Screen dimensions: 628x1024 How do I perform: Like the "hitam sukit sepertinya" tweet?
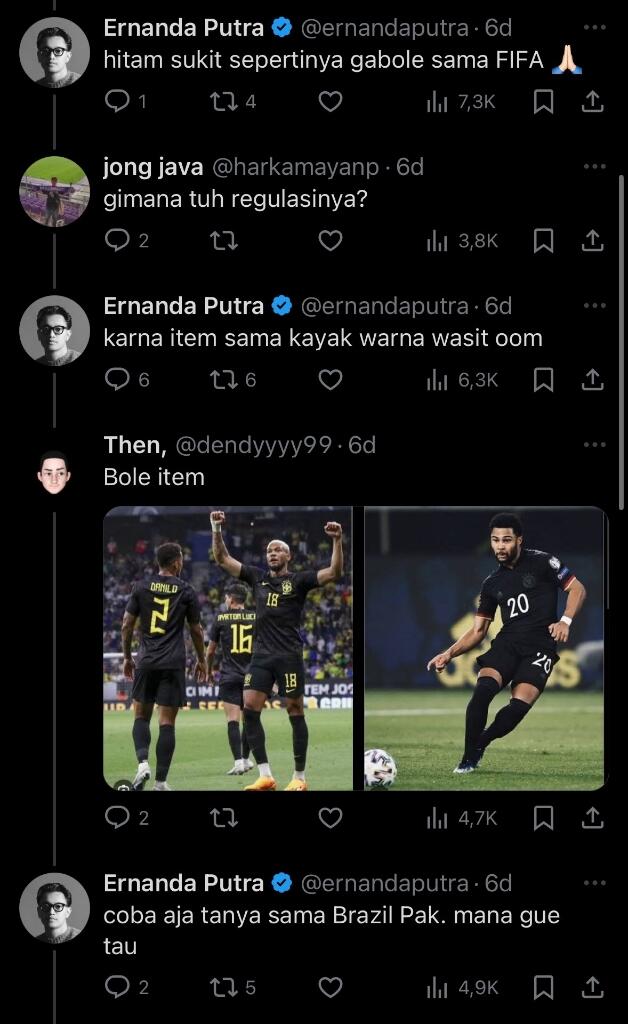pyautogui.click(x=330, y=101)
